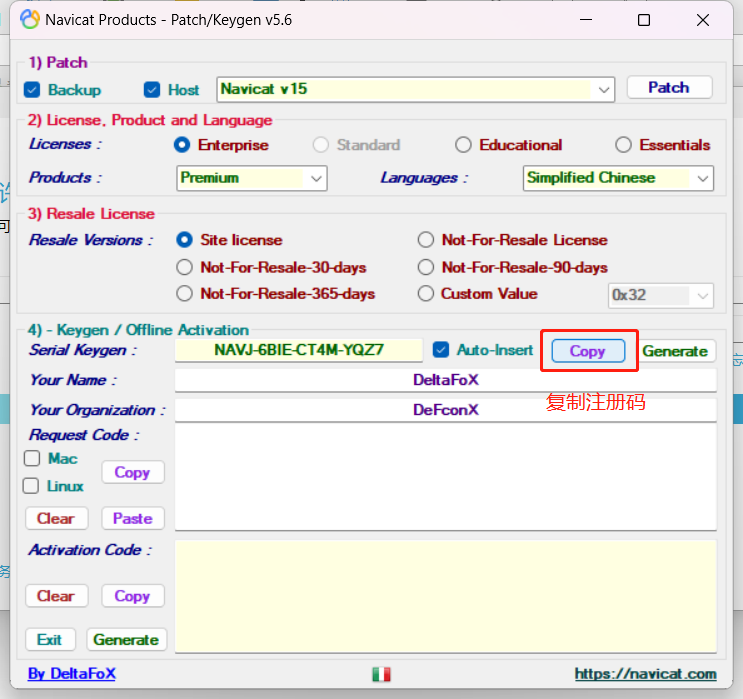
Task: Click the Italian flag icon at the bottom
Action: point(381,674)
